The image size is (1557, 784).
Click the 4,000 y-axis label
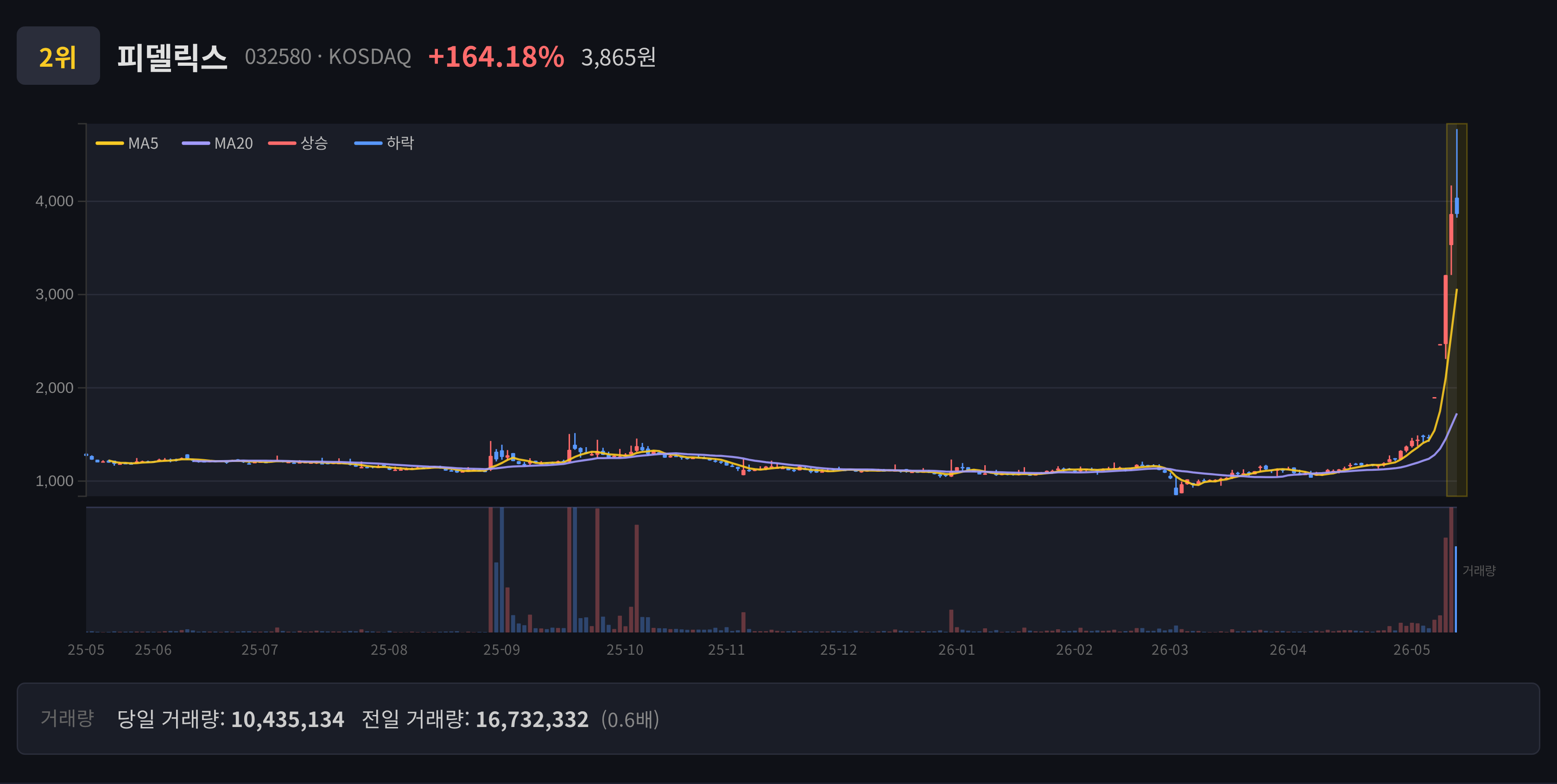[x=54, y=201]
